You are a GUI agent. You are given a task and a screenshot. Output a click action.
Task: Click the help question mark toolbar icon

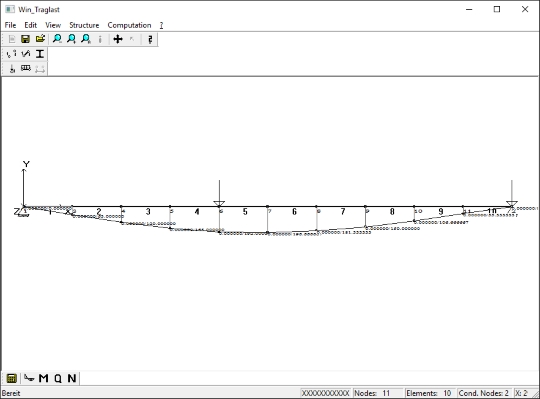coord(150,39)
